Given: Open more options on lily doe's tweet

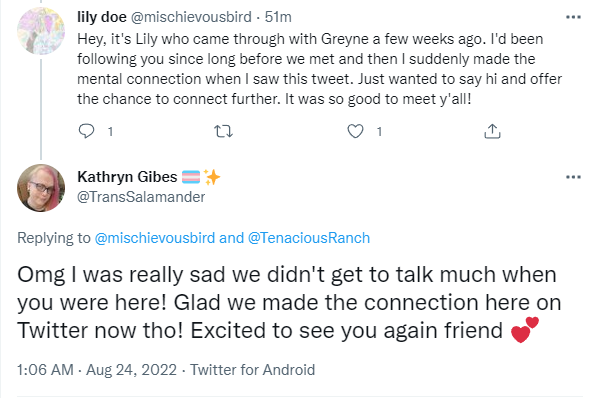Looking at the screenshot, I should [573, 17].
